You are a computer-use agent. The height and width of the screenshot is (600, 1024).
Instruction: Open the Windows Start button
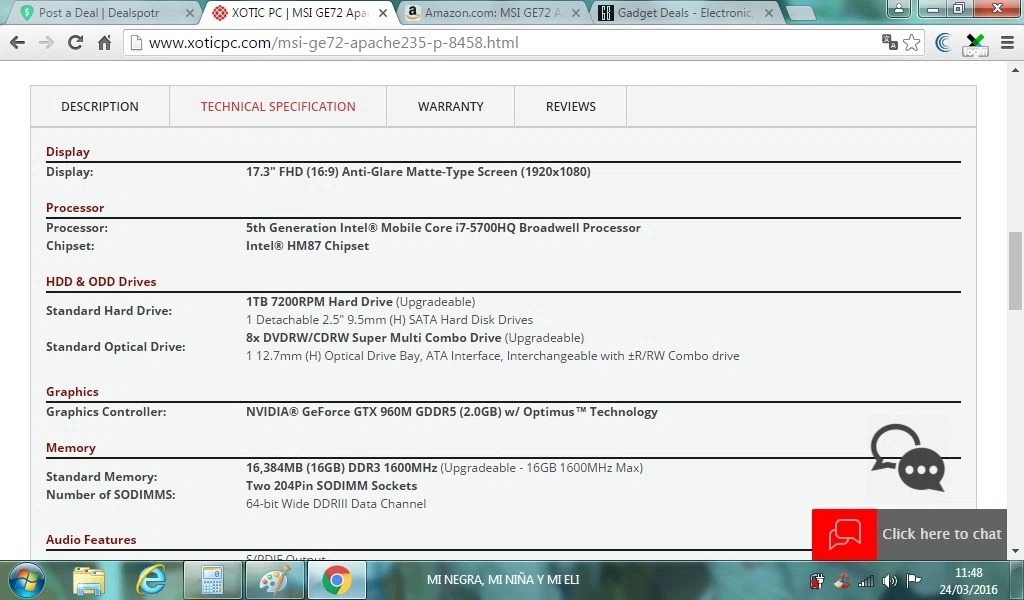pyautogui.click(x=25, y=580)
